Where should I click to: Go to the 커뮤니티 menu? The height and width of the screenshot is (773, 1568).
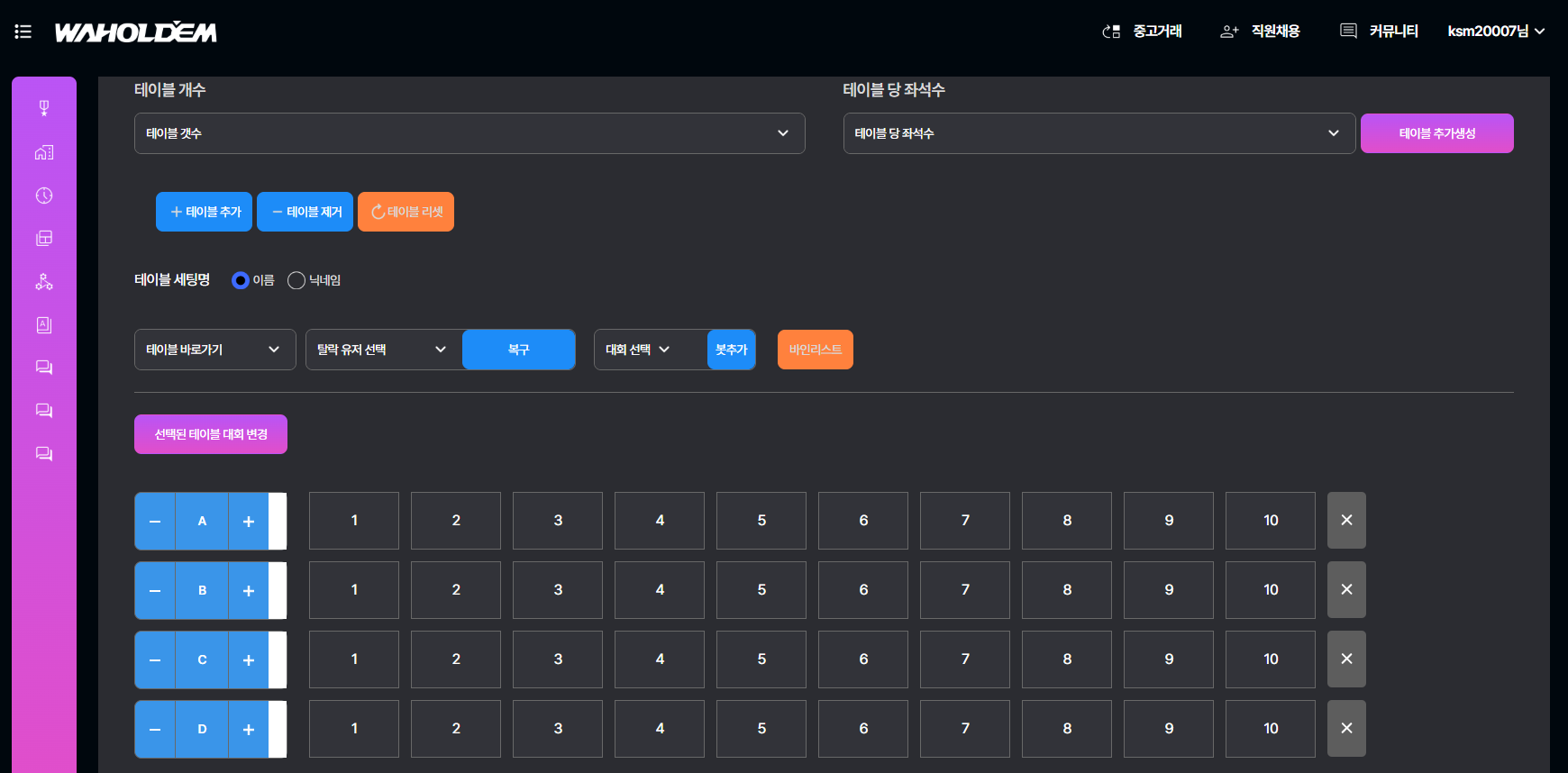tap(1380, 32)
